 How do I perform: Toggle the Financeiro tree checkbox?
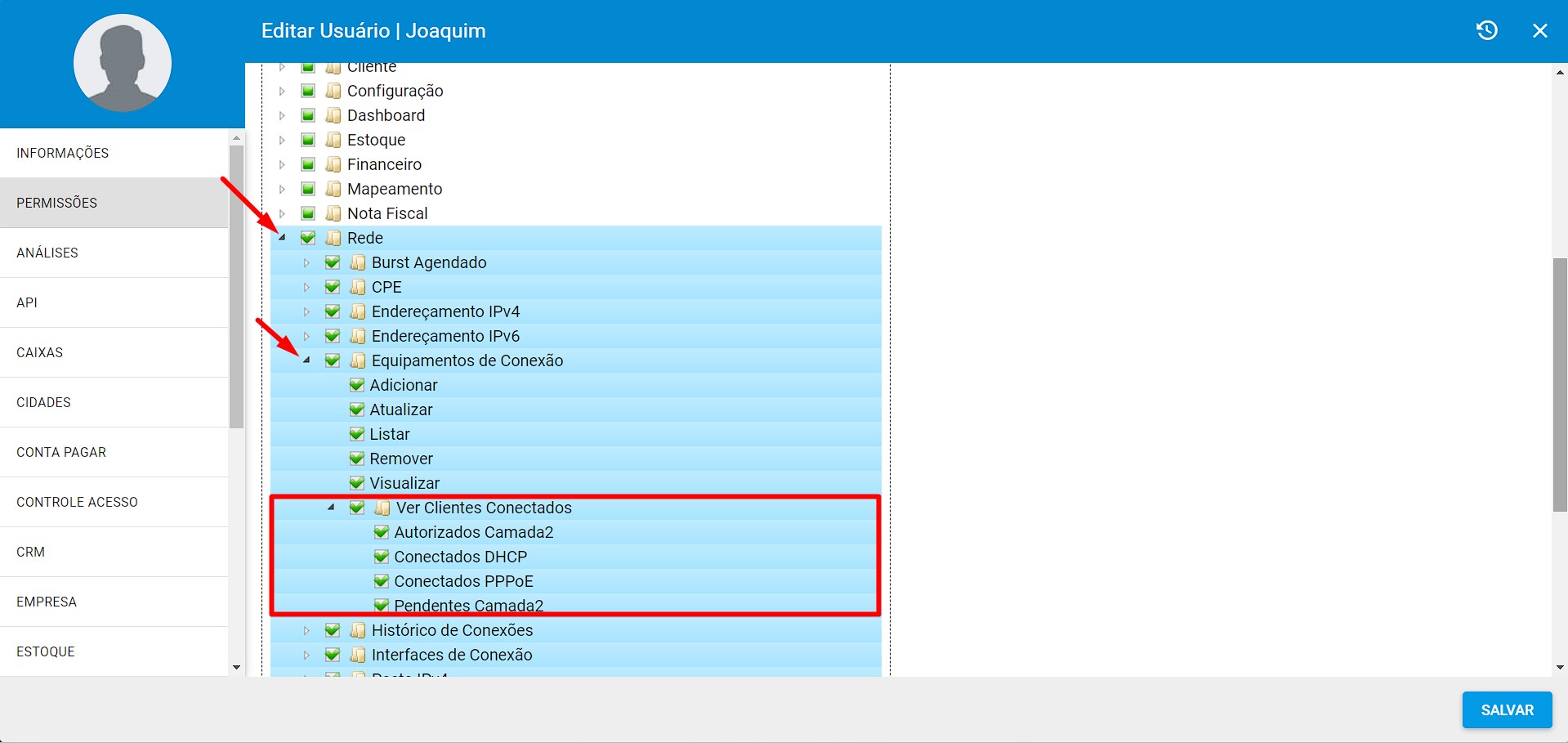click(308, 164)
